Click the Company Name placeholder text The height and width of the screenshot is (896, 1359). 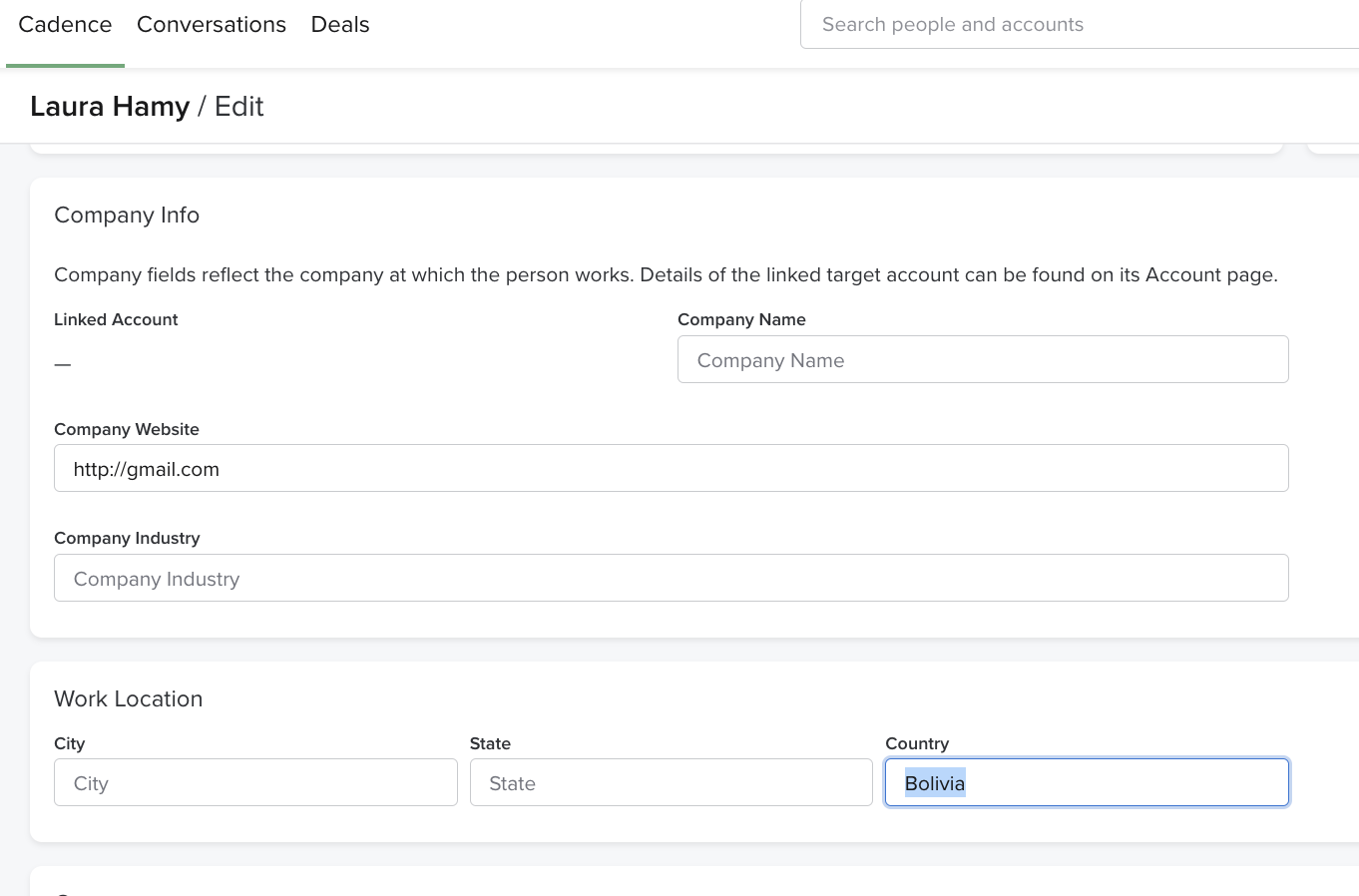(770, 360)
